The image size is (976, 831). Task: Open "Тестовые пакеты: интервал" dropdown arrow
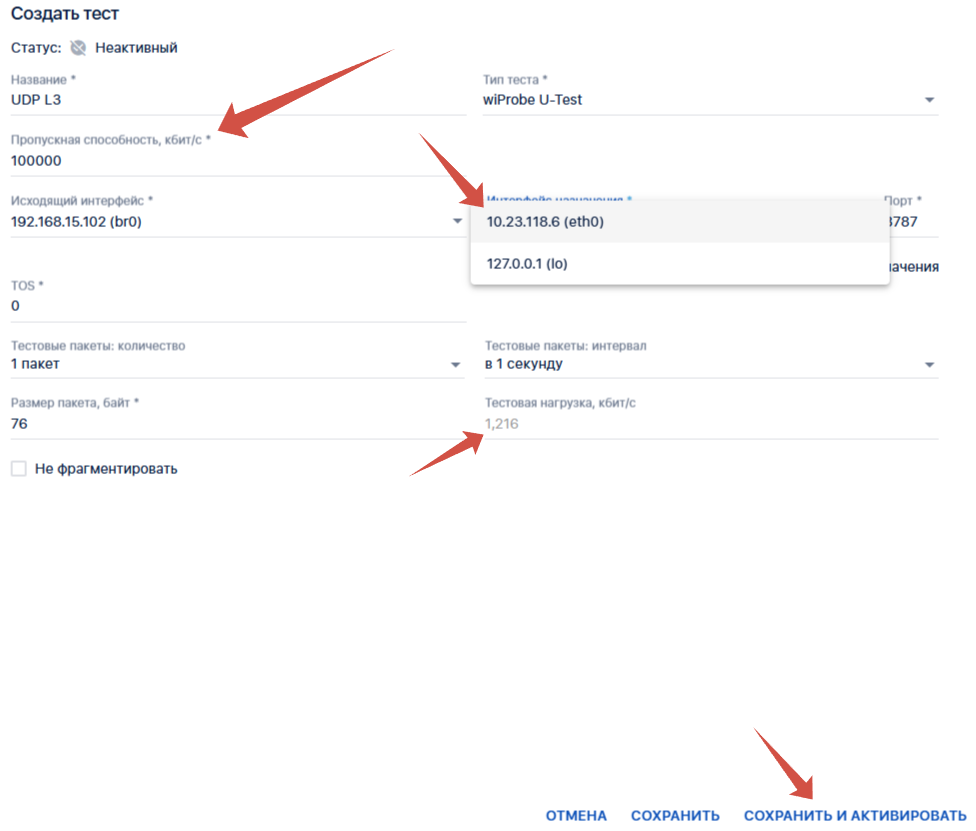pyautogui.click(x=929, y=365)
